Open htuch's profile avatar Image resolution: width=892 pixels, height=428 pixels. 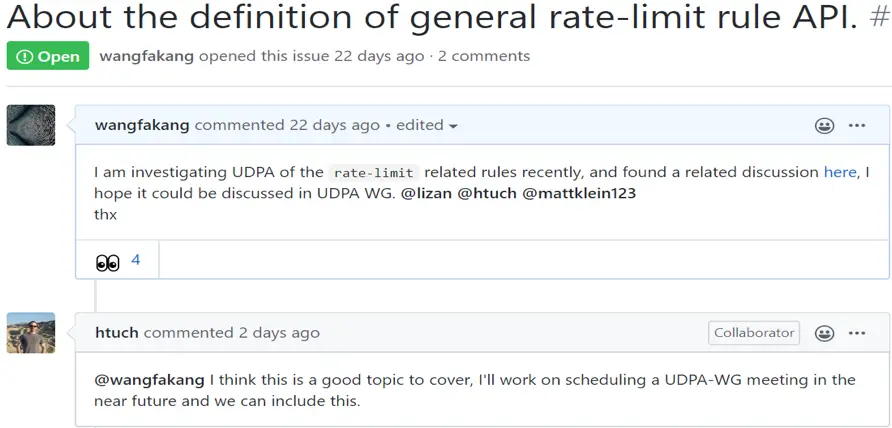(31, 332)
